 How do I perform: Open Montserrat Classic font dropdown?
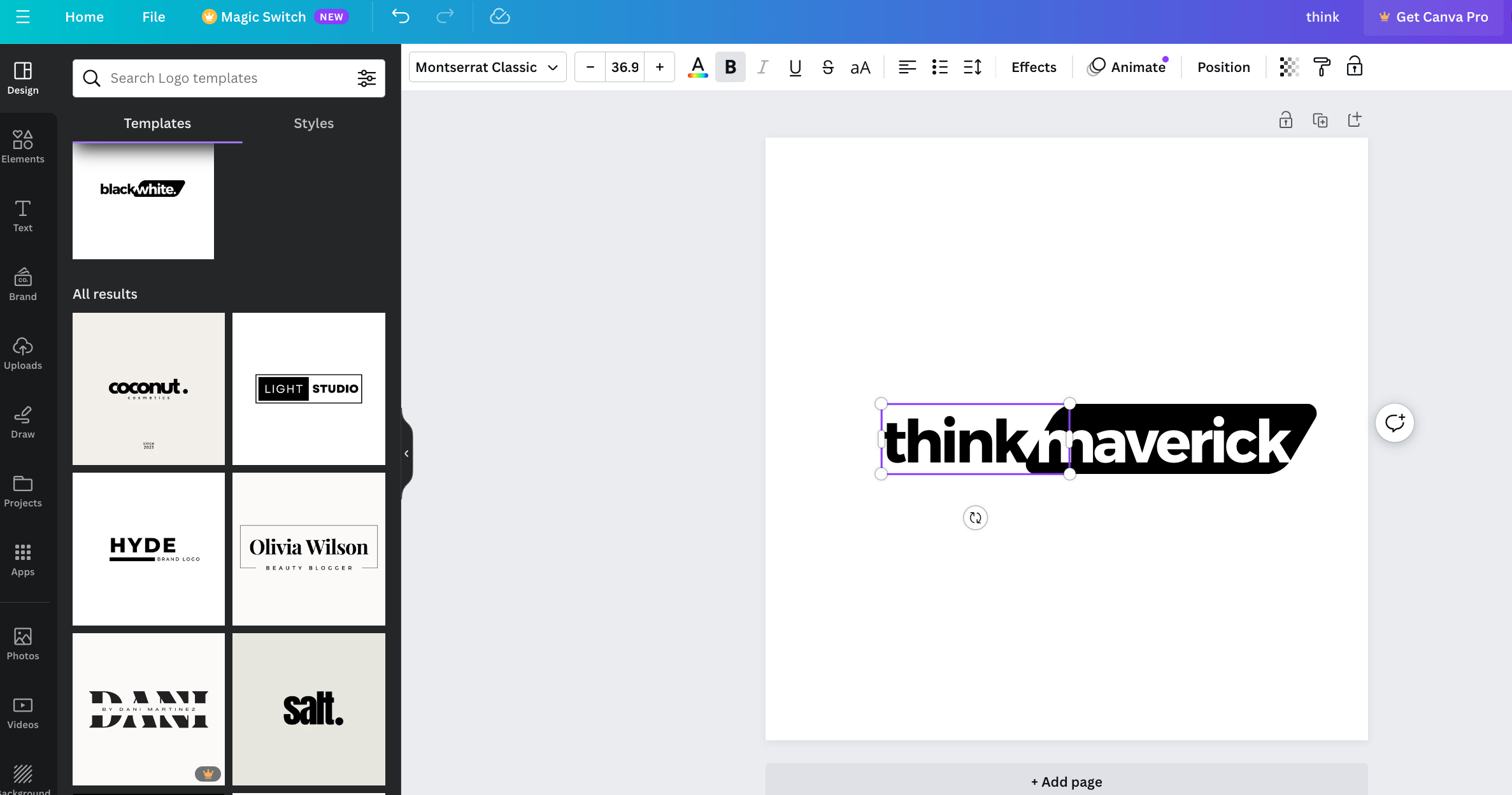coord(487,67)
